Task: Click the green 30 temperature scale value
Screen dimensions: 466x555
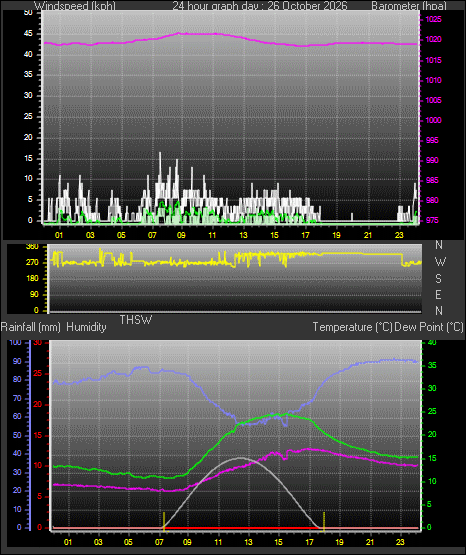Action: 432,388
